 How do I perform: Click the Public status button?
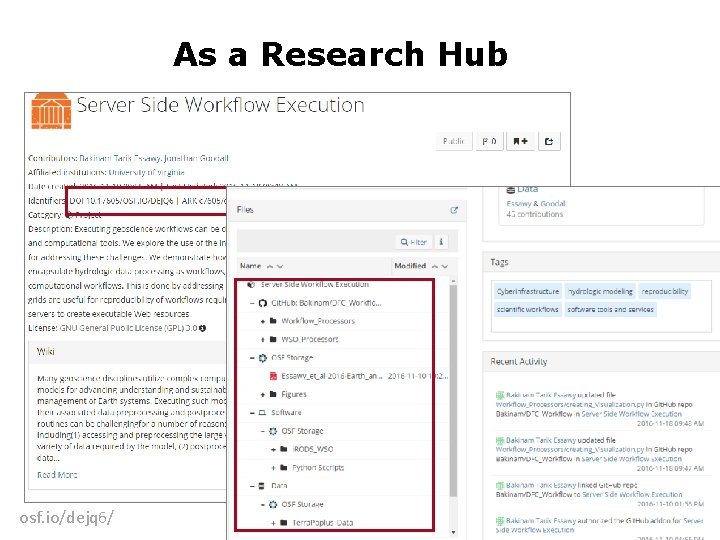[x=453, y=141]
